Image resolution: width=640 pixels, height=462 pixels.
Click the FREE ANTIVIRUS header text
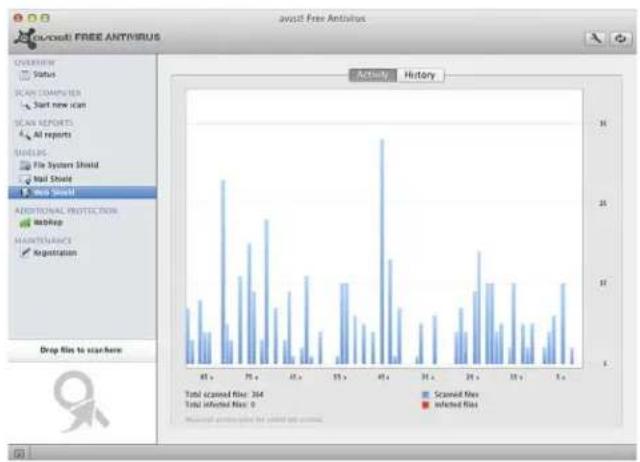tap(117, 37)
